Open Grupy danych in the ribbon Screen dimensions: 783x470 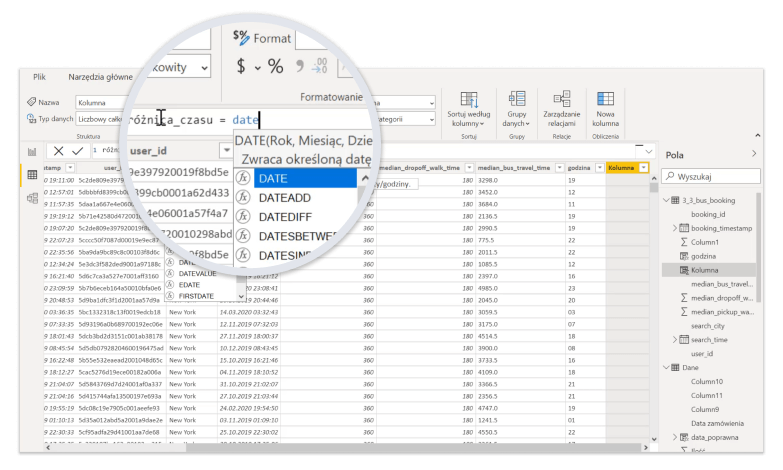(516, 109)
